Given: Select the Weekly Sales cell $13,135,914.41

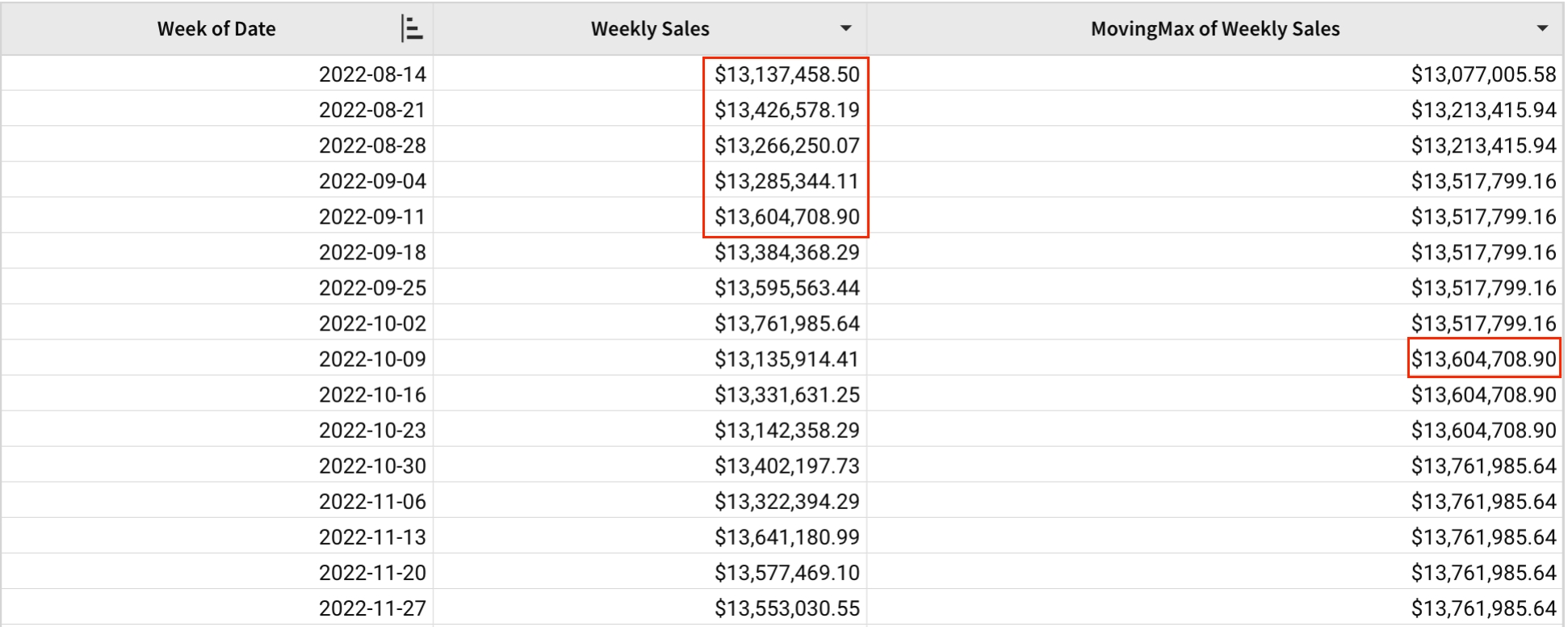Looking at the screenshot, I should coord(786,359).
